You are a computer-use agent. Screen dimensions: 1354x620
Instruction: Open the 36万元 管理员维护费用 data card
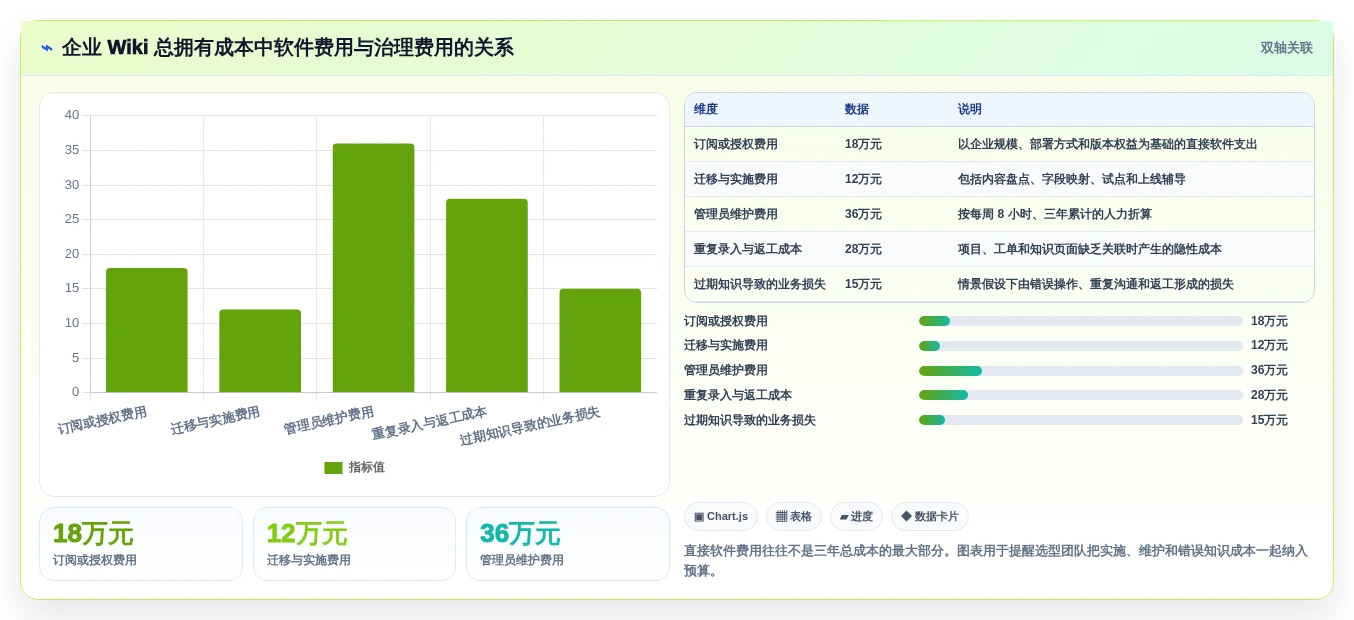[567, 544]
